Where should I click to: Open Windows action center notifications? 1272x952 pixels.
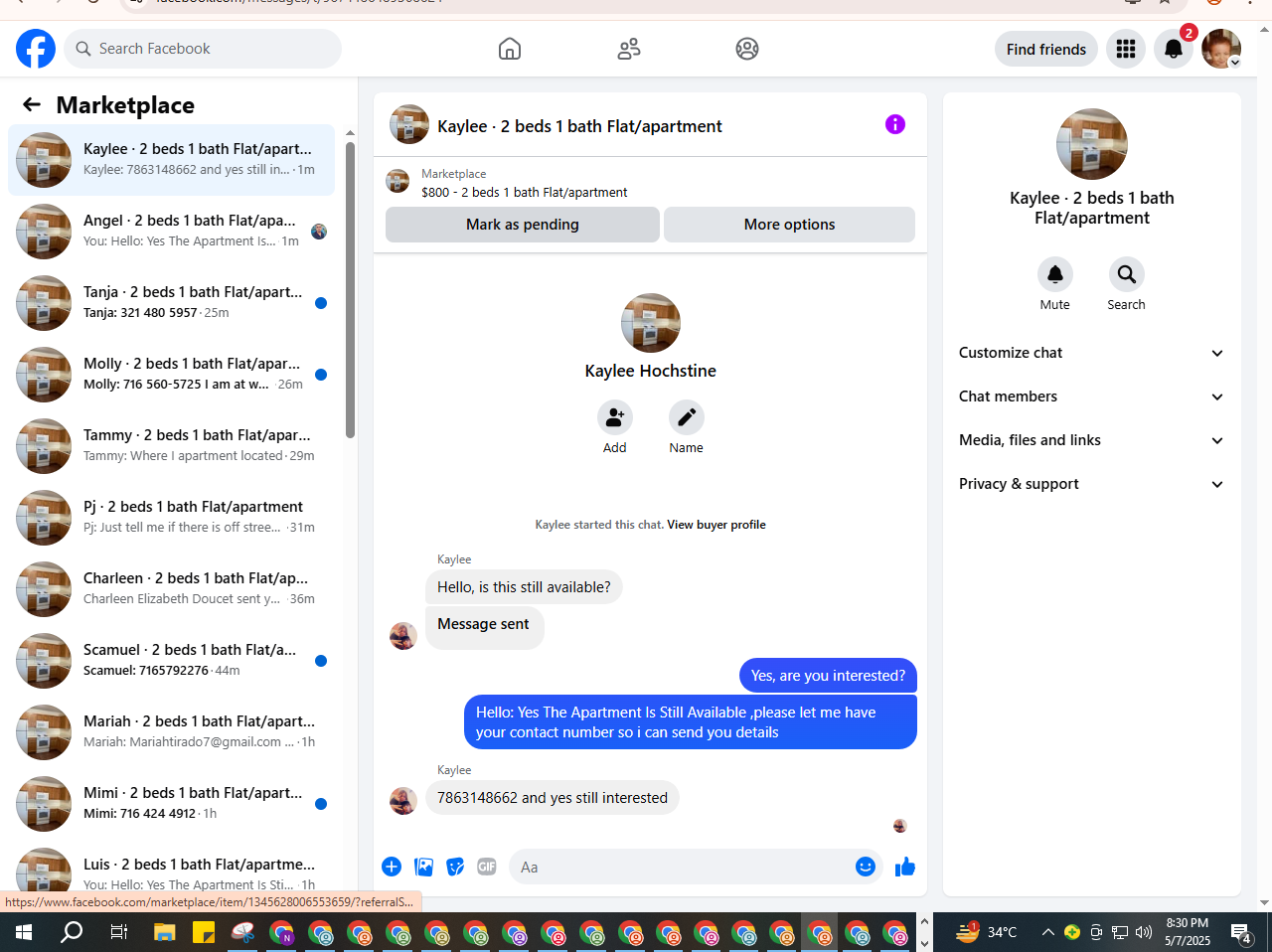pos(1241,932)
